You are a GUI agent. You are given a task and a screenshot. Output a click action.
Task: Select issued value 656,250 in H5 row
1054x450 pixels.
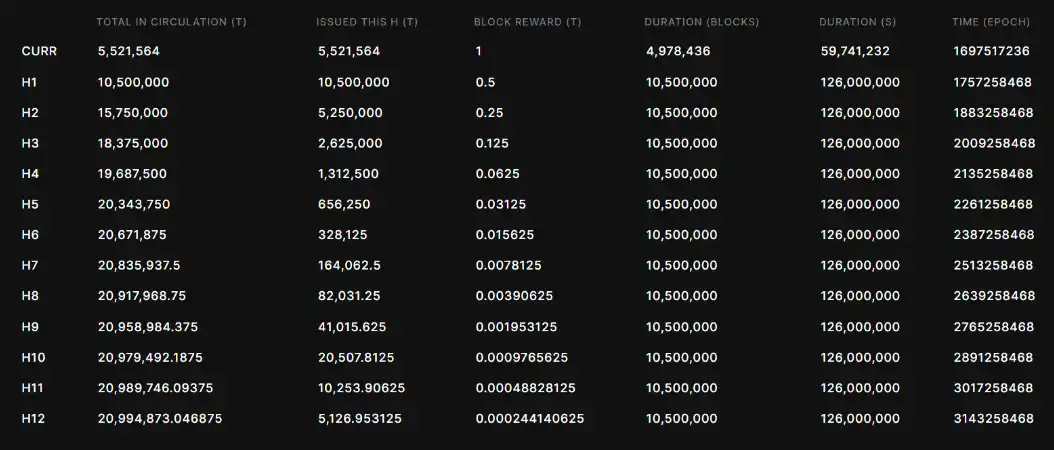coord(344,205)
